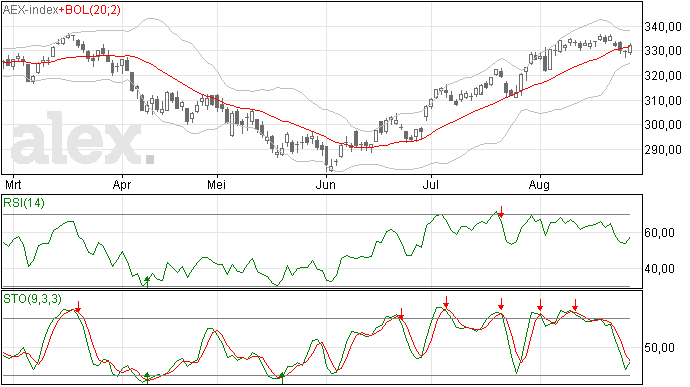Click the AEX-index chart title
The height and width of the screenshot is (387, 690).
pyautogui.click(x=30, y=10)
